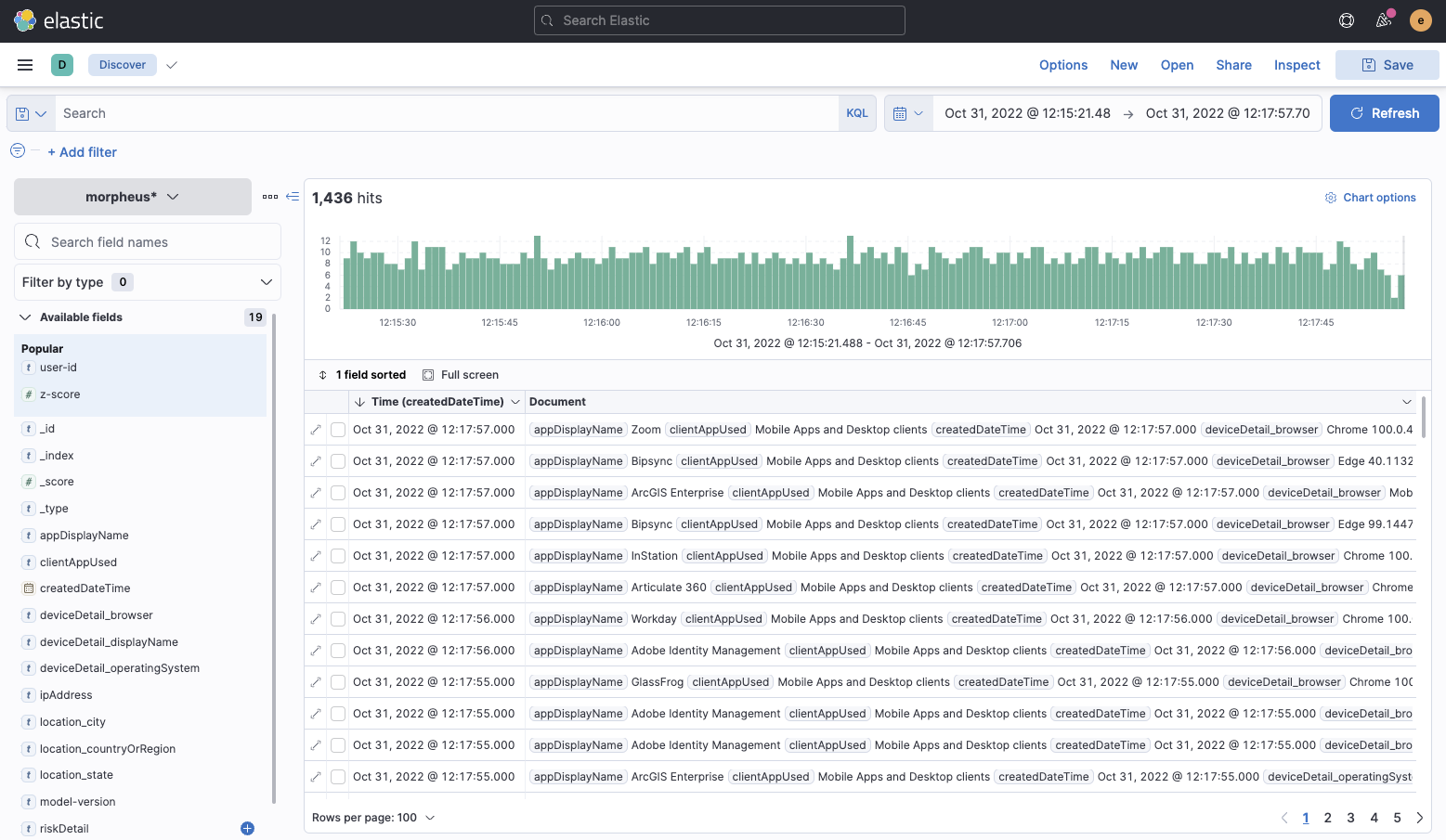The image size is (1446, 840).
Task: Focus the Search Elastic input
Action: (x=720, y=20)
